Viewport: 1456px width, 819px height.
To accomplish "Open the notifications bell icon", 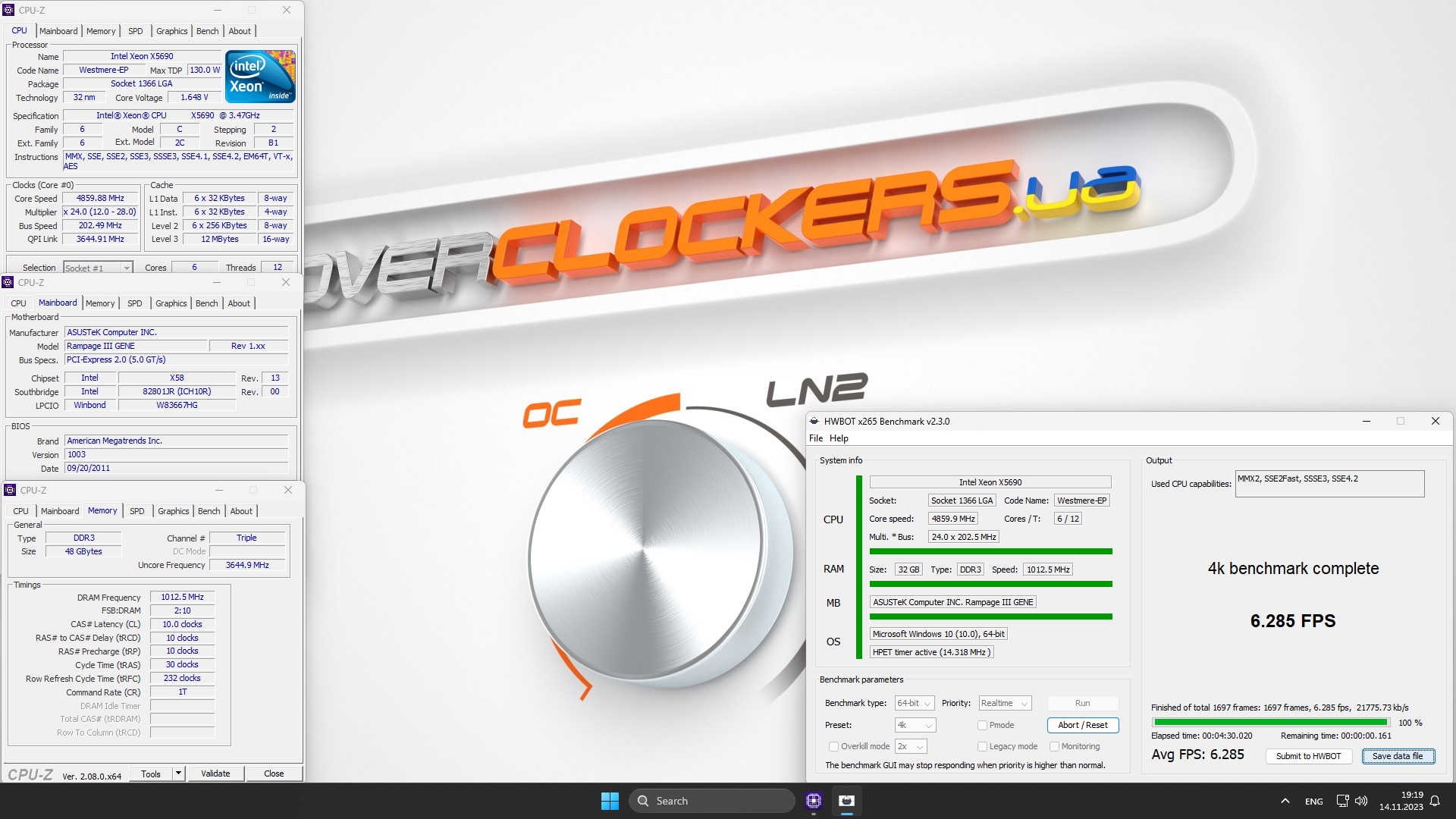I will point(1435,801).
